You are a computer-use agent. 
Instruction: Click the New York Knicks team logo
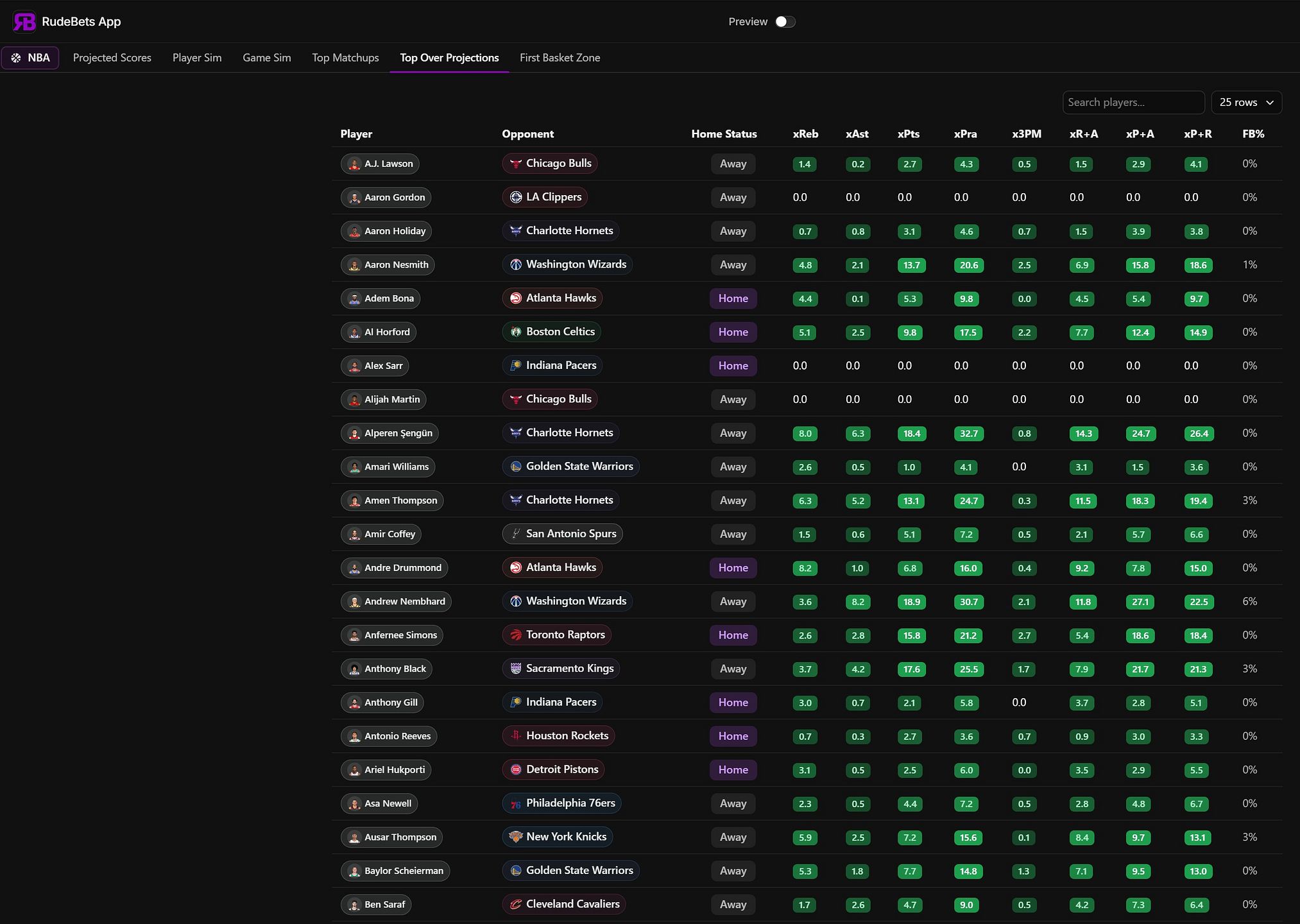pyautogui.click(x=516, y=837)
